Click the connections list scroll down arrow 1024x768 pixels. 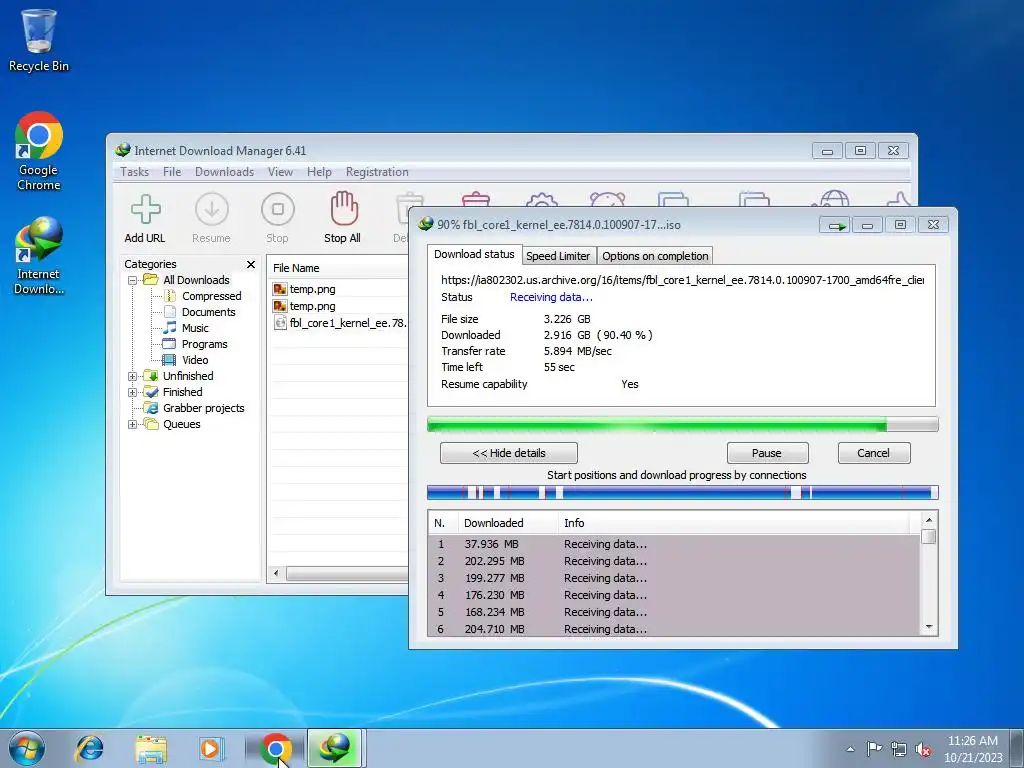929,627
